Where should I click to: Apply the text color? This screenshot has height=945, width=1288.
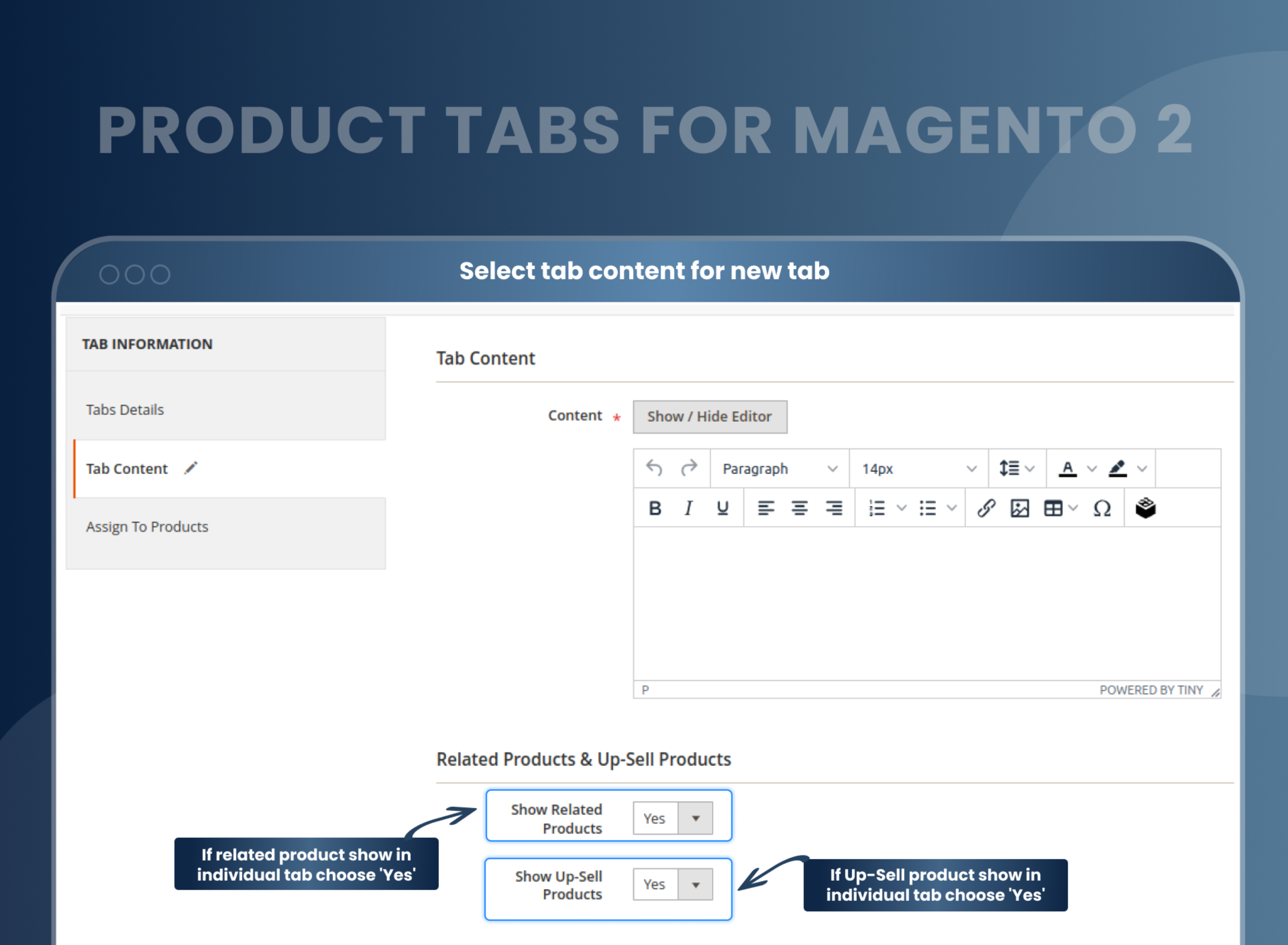point(1067,468)
